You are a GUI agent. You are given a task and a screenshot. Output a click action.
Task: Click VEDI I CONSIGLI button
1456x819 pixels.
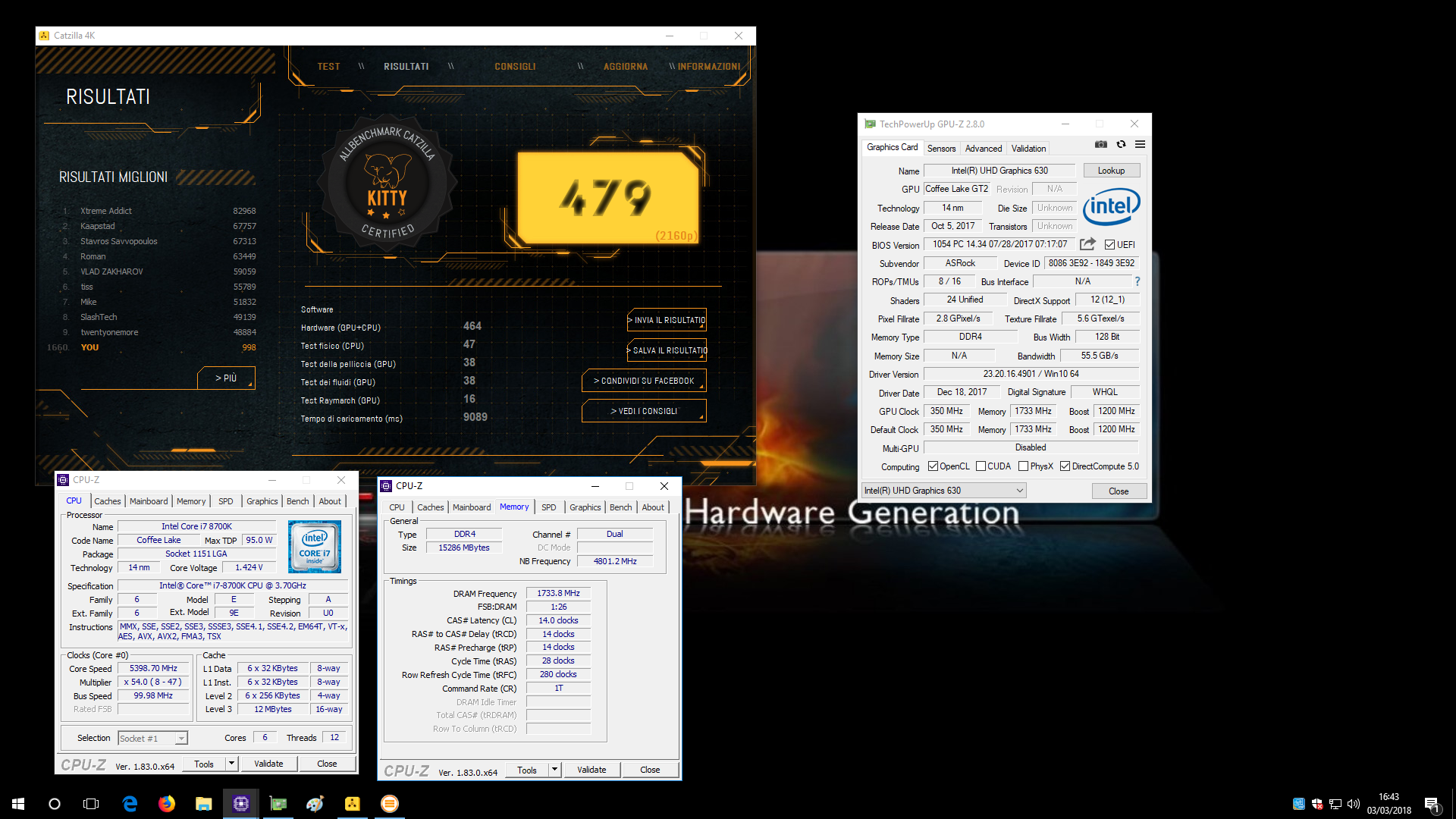pos(644,411)
